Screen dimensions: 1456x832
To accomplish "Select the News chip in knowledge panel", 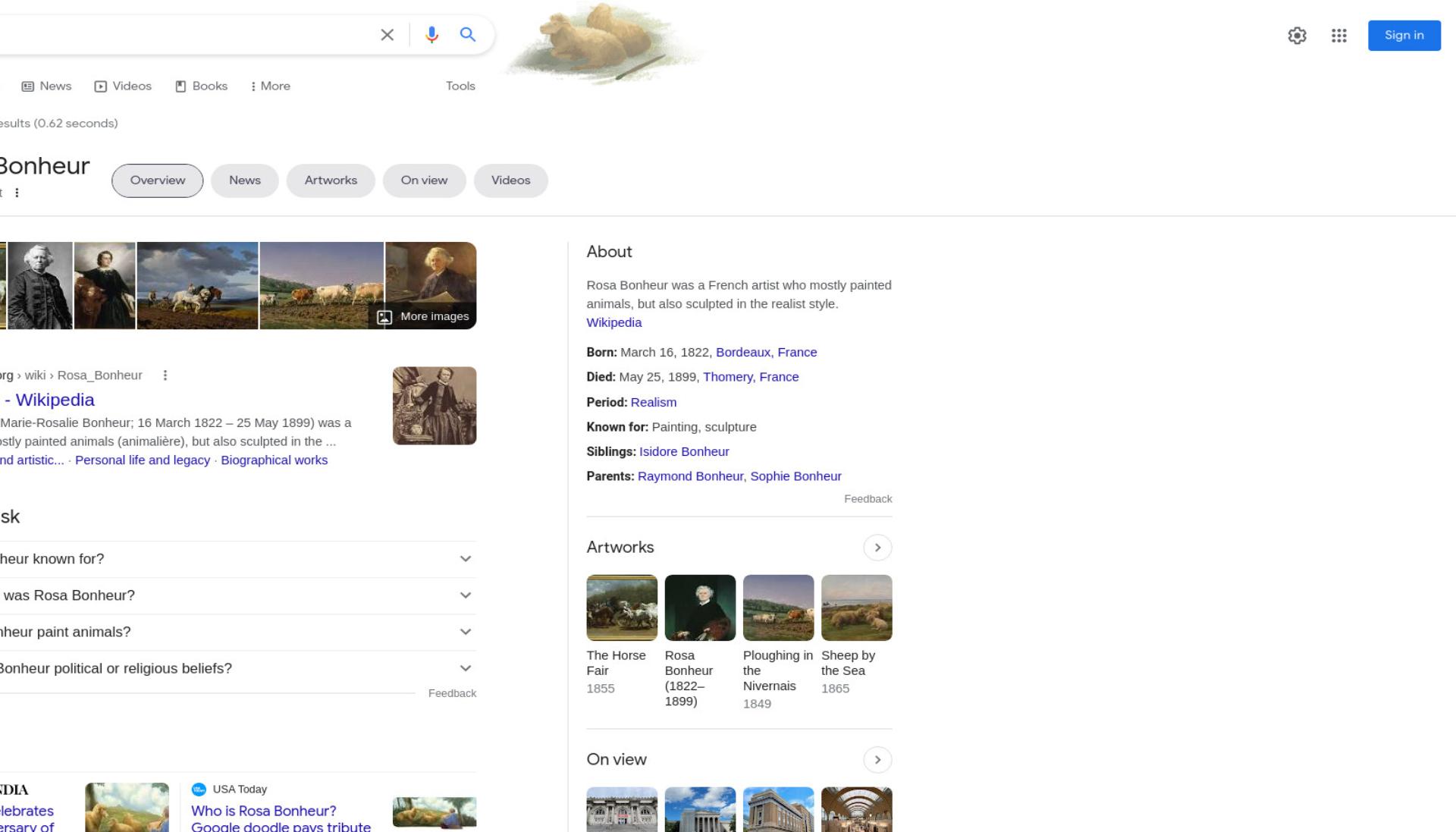I will click(x=245, y=181).
